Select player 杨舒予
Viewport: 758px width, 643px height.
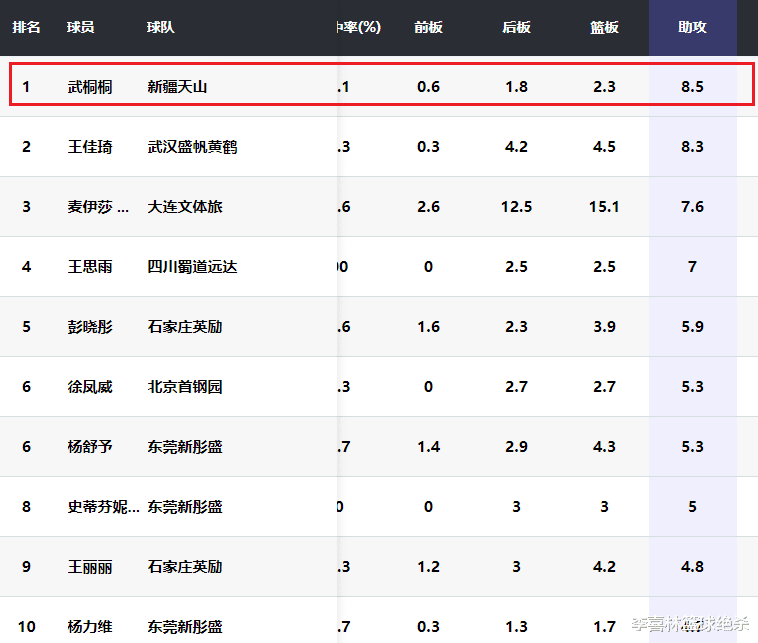click(90, 447)
